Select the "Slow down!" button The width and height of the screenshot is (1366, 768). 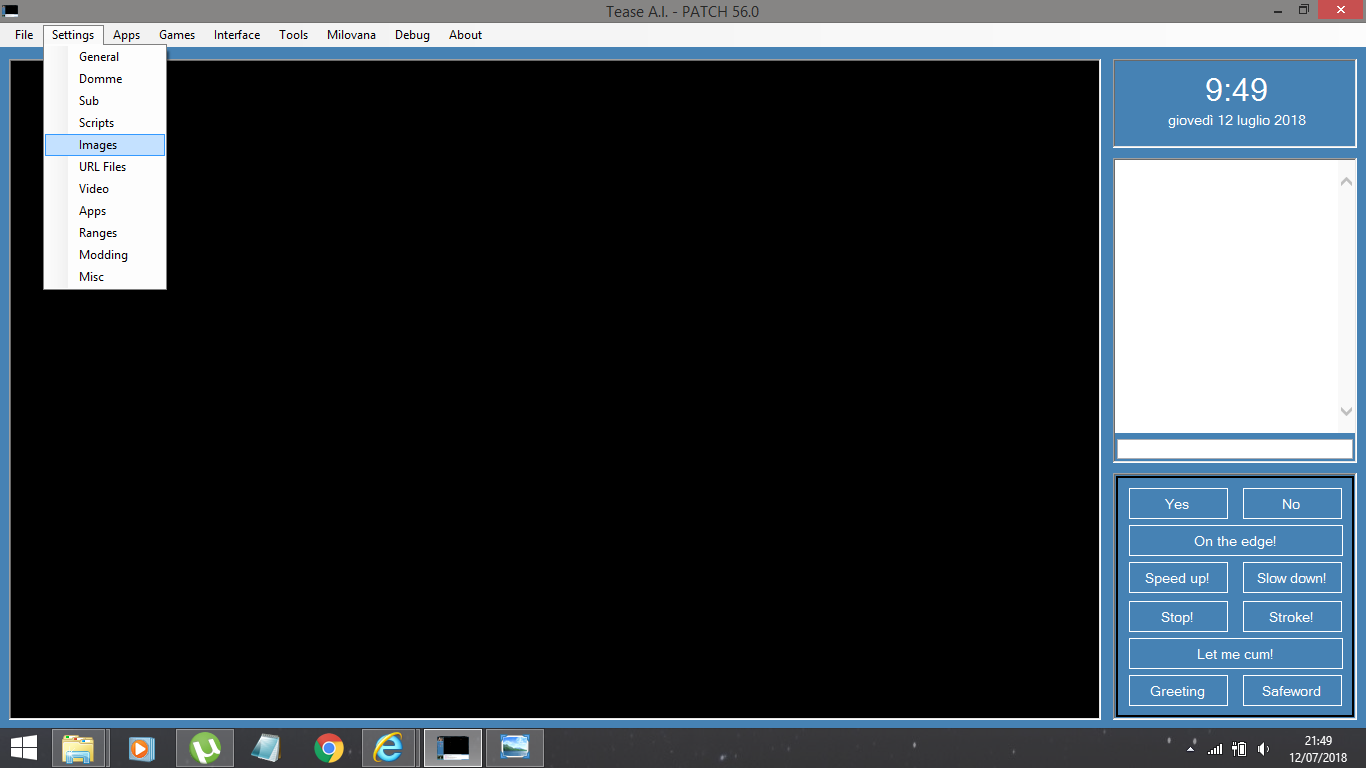pyautogui.click(x=1292, y=578)
